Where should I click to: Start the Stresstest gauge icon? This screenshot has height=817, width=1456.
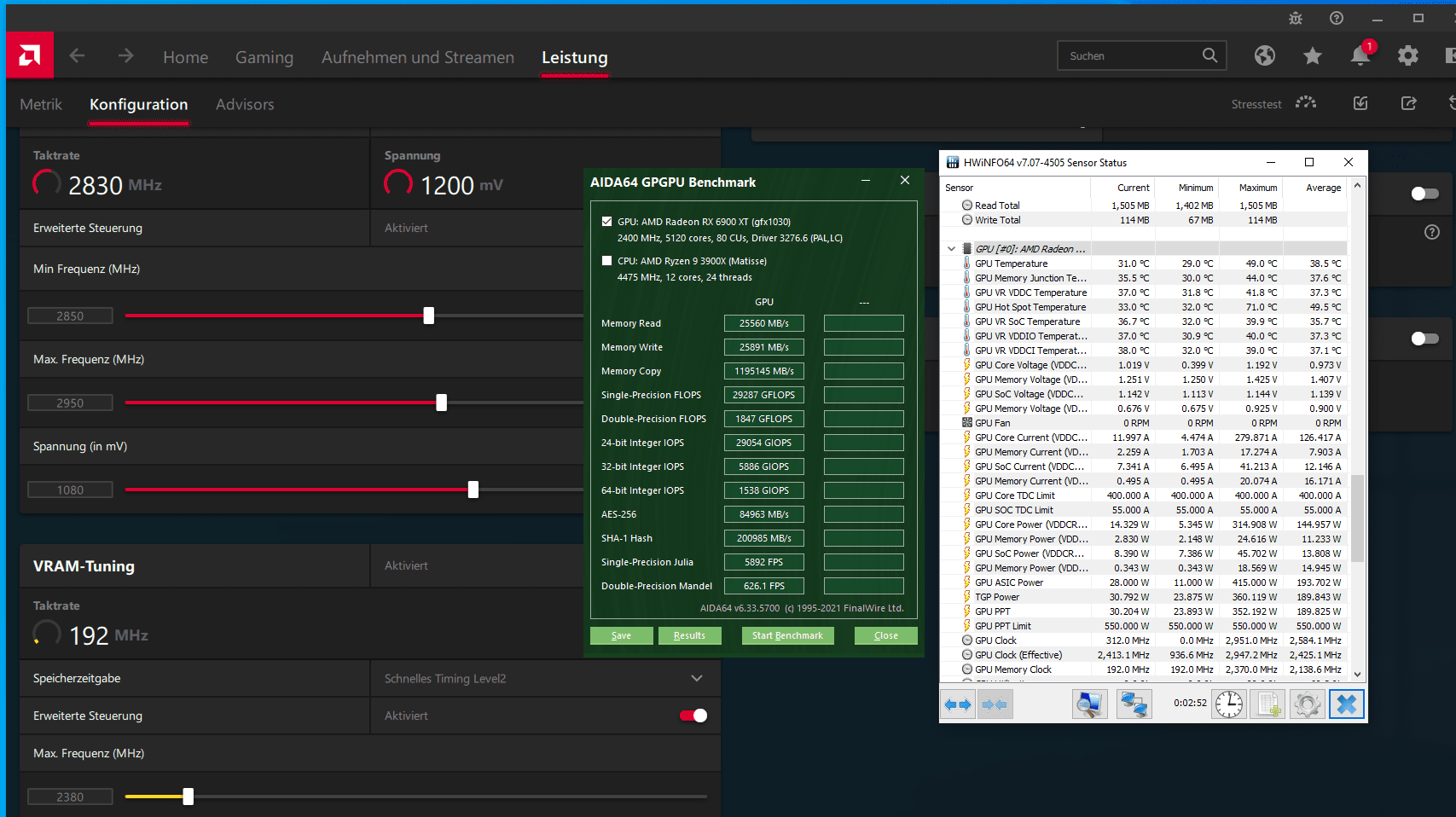tap(1305, 103)
